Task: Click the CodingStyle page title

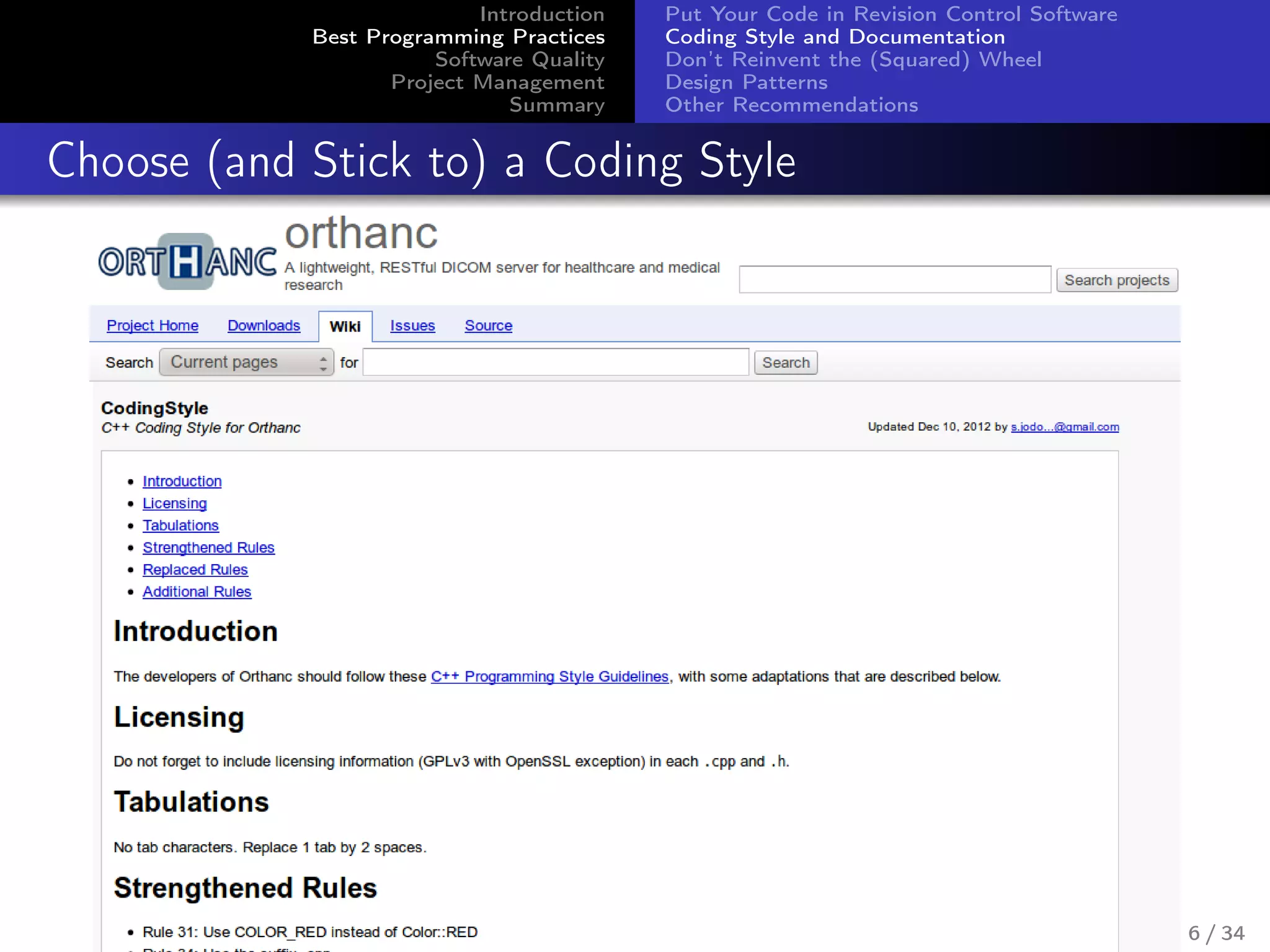Action: pyautogui.click(x=154, y=408)
